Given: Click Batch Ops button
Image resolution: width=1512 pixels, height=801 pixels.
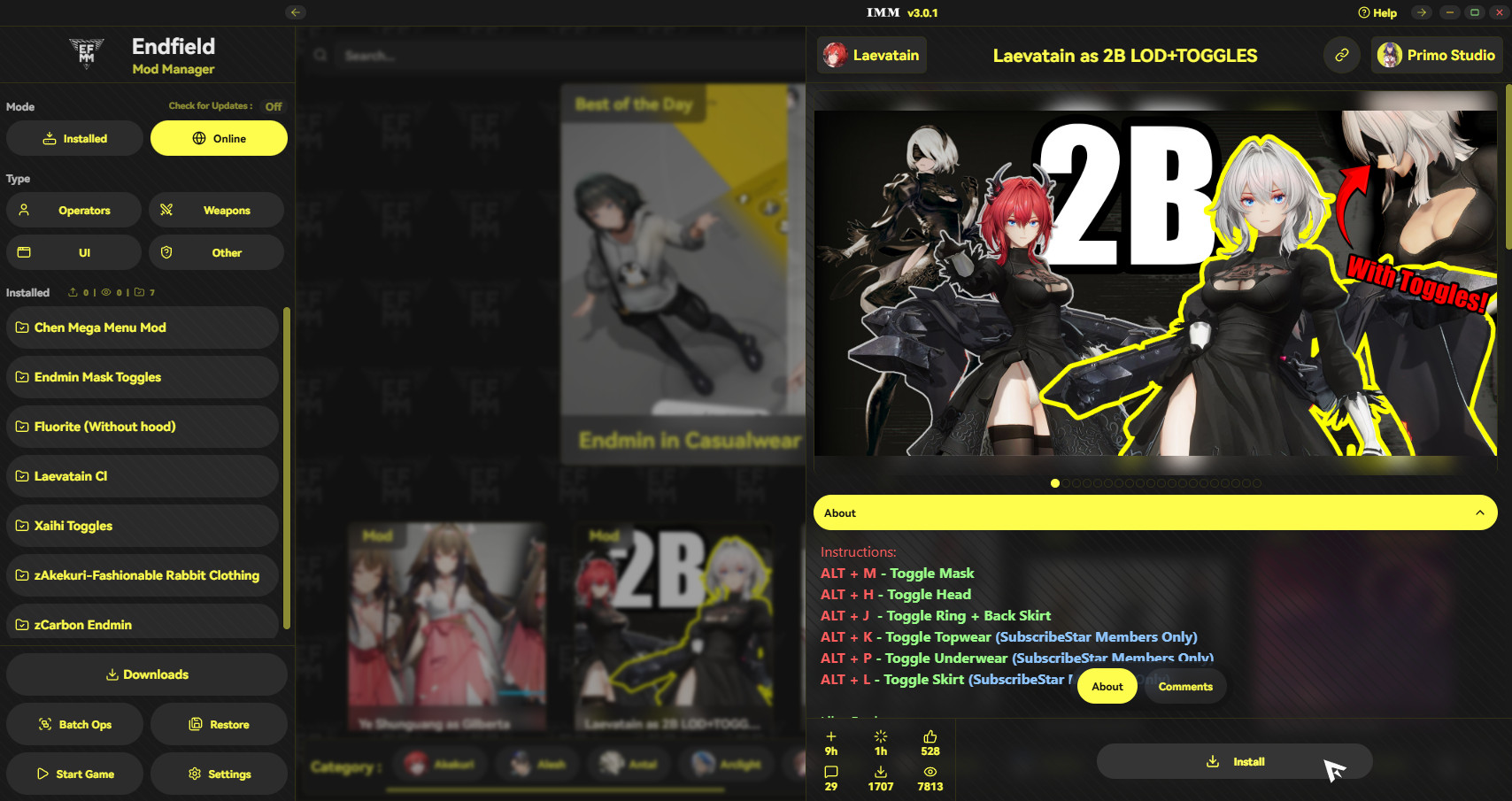Looking at the screenshot, I should (x=74, y=724).
